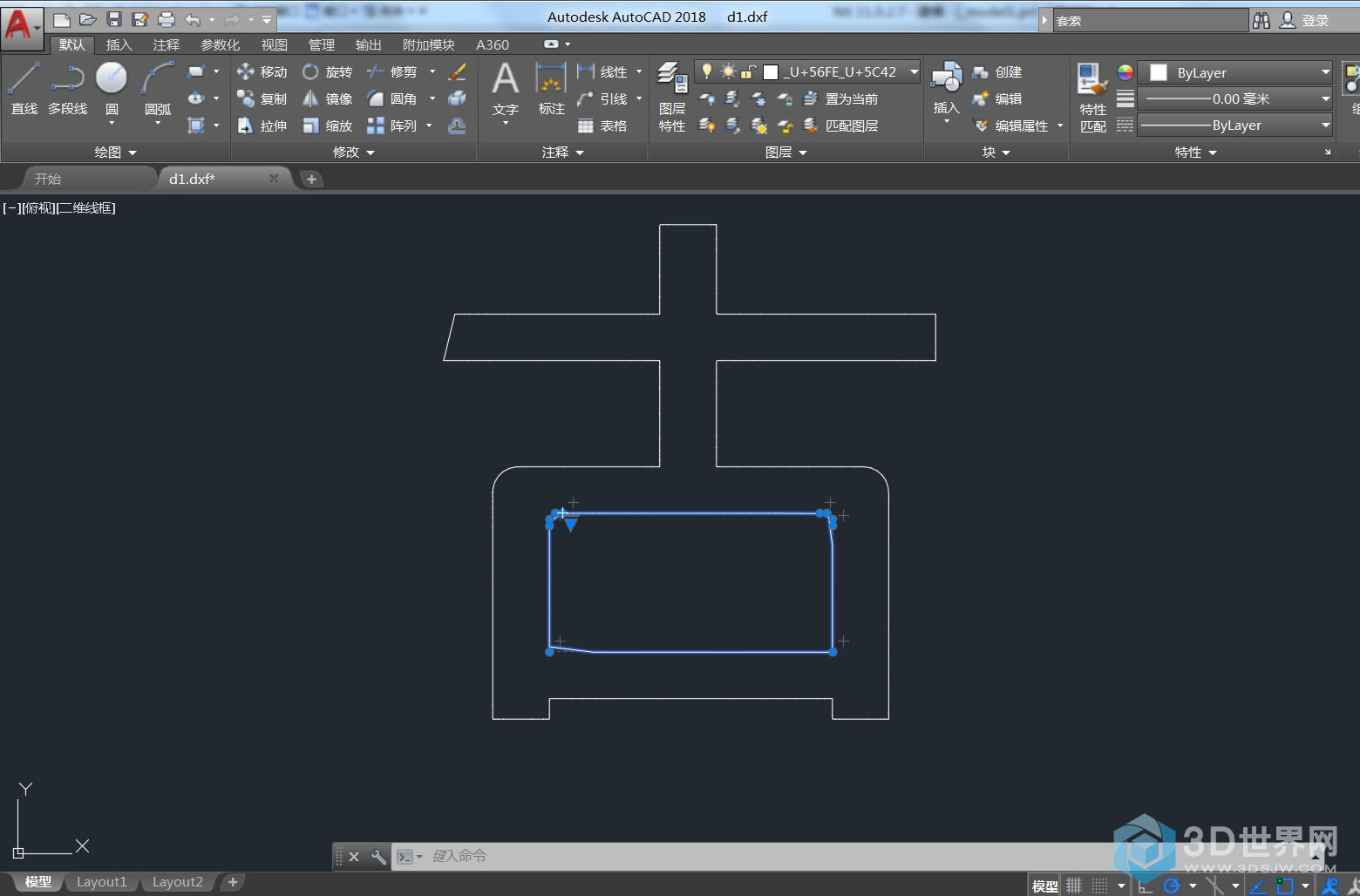The width and height of the screenshot is (1360, 896).
Task: Click the Dimension (标注) tool
Action: coord(551,87)
